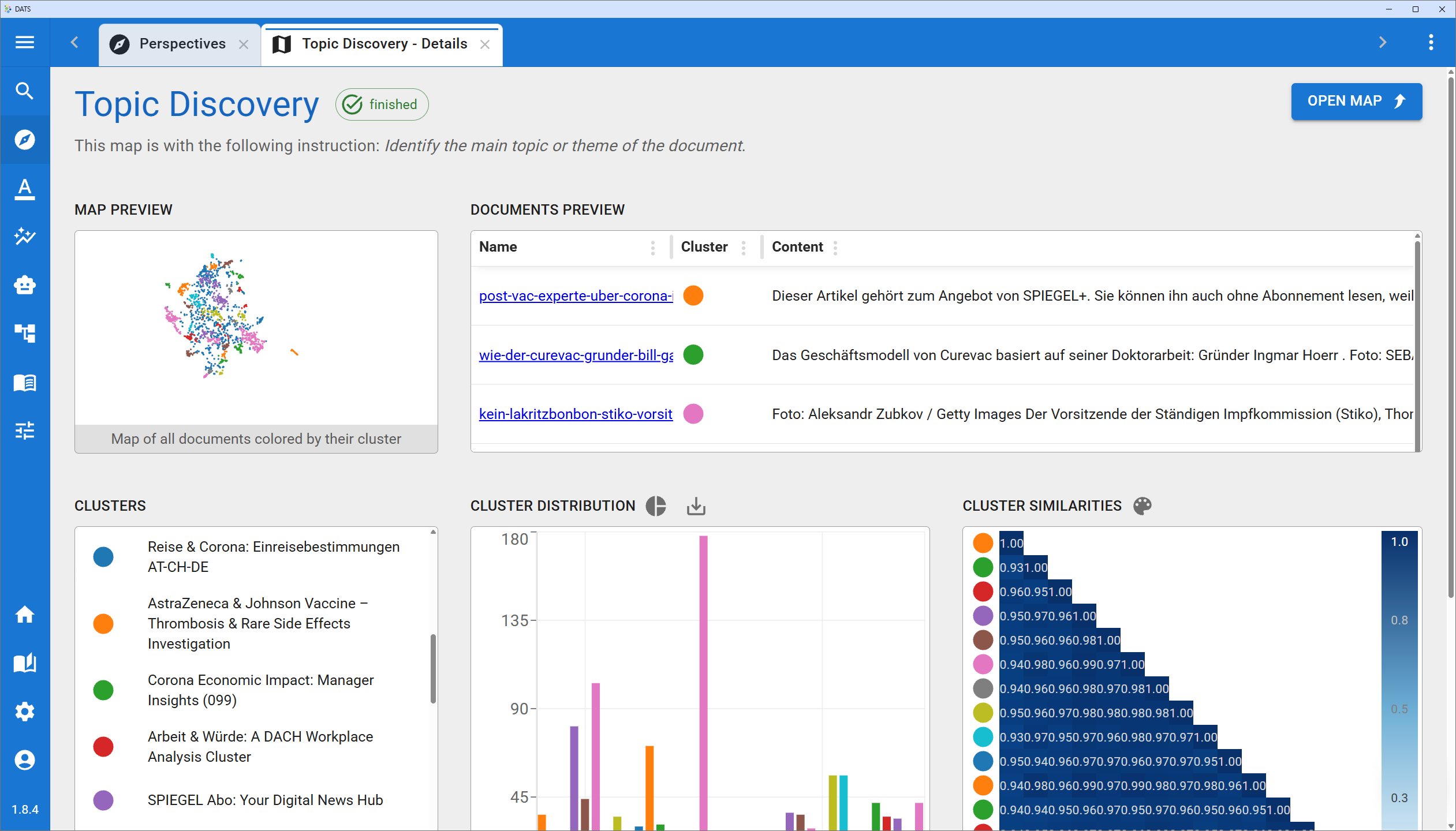The height and width of the screenshot is (831, 1456).
Task: Click the DATS app icon in title bar
Action: click(8, 9)
